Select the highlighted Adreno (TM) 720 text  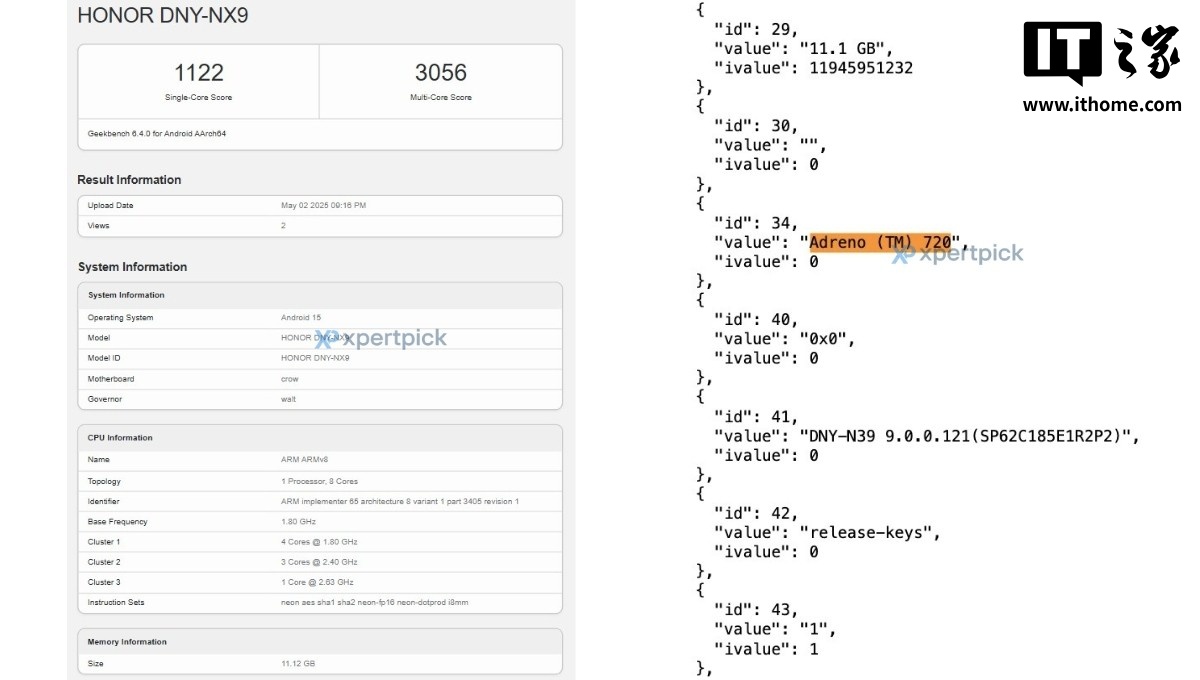tap(879, 242)
